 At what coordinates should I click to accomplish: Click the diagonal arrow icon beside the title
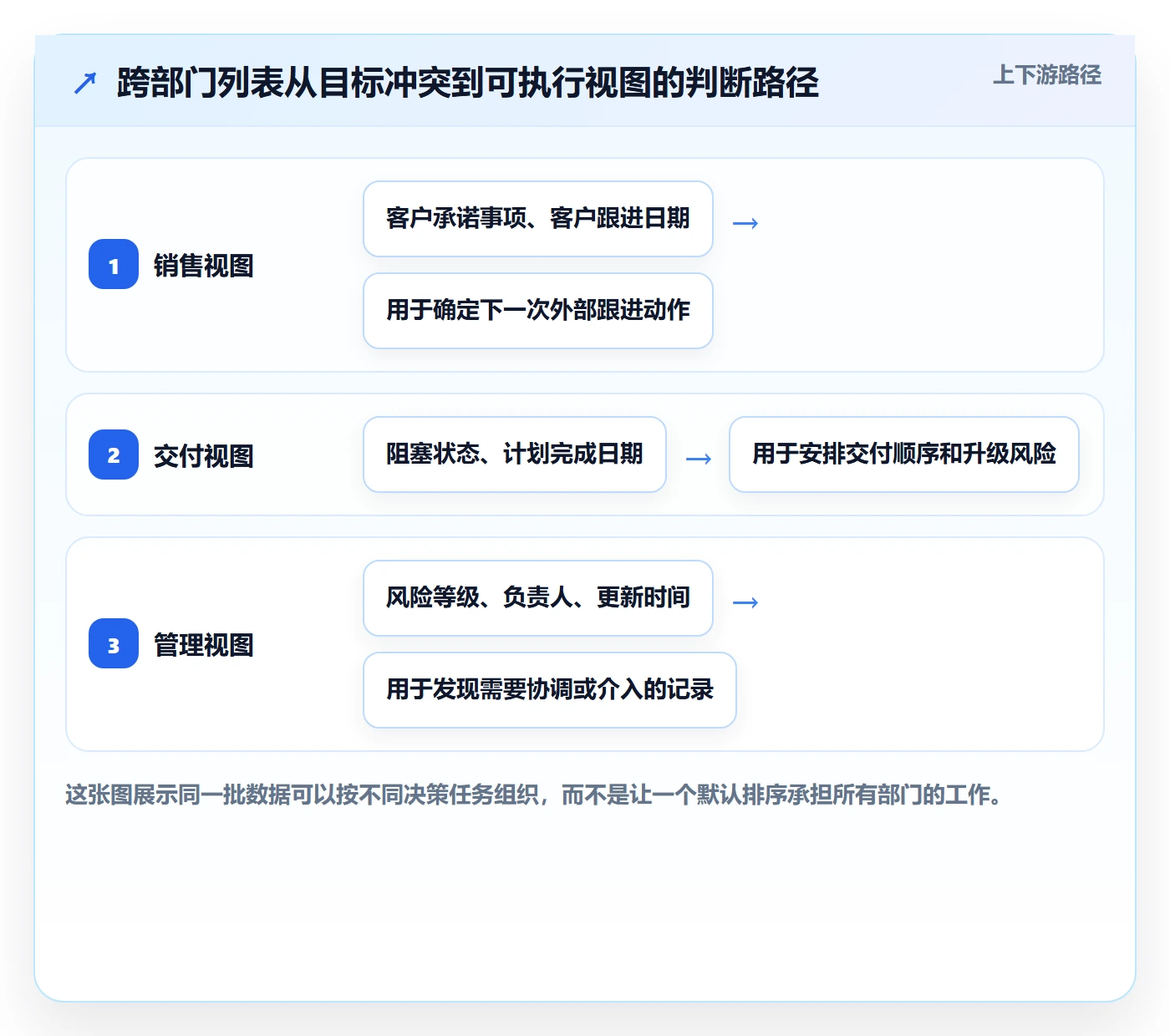coord(85,83)
